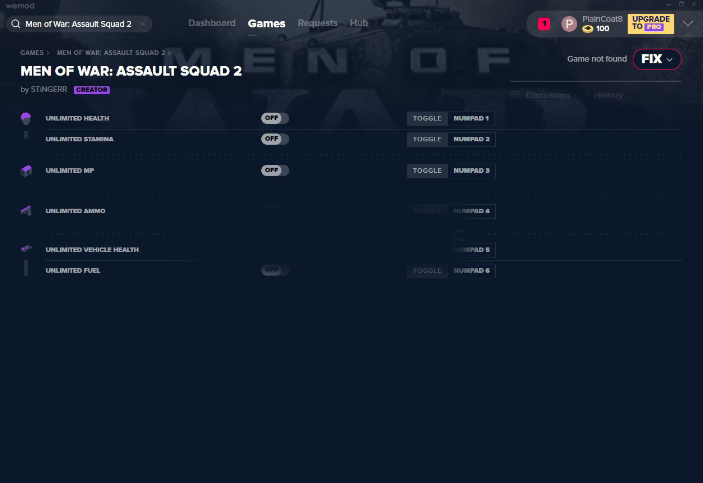
Task: Open the Hub tab
Action: [x=359, y=23]
